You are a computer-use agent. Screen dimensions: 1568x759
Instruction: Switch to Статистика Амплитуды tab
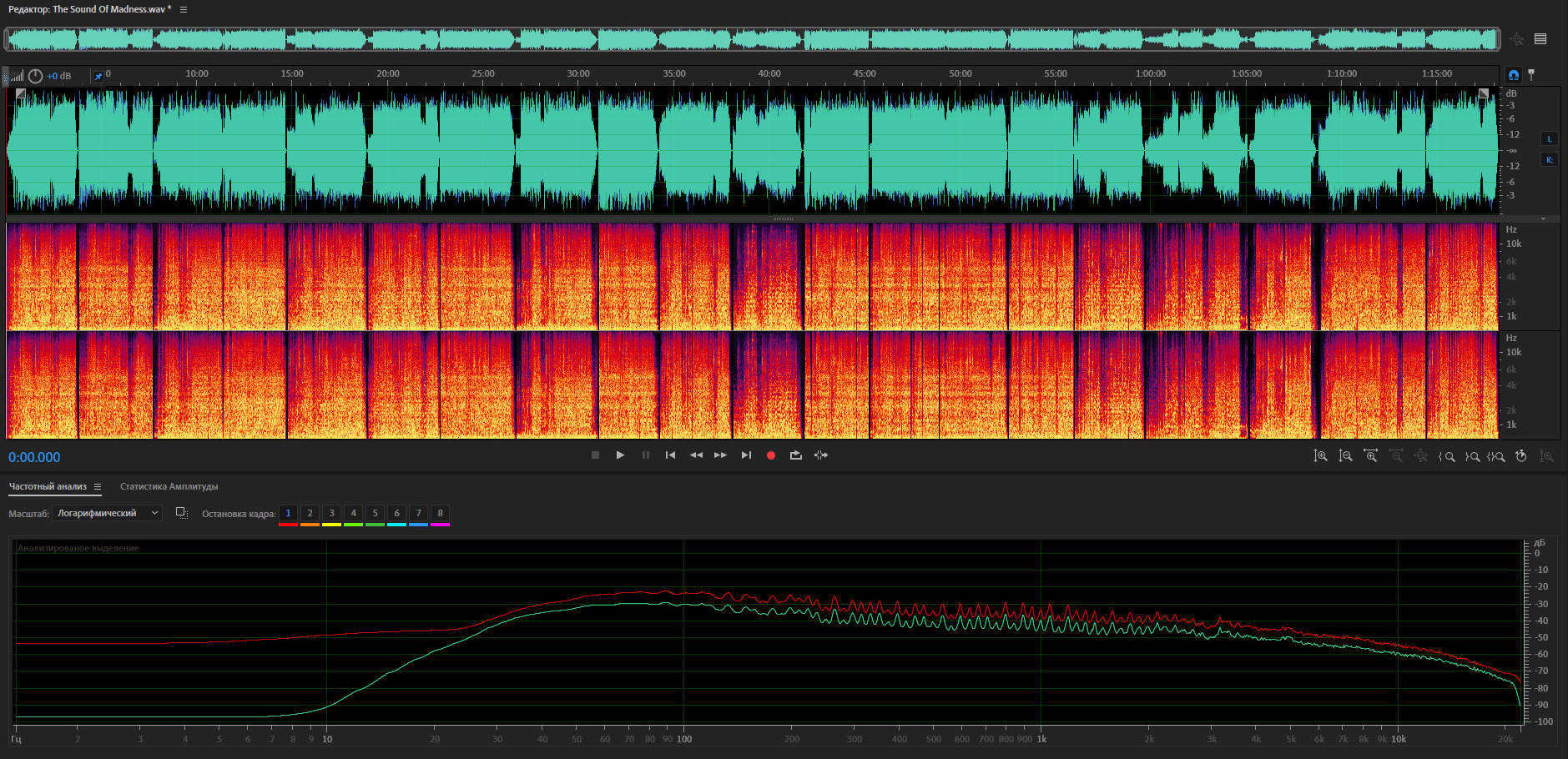click(169, 486)
